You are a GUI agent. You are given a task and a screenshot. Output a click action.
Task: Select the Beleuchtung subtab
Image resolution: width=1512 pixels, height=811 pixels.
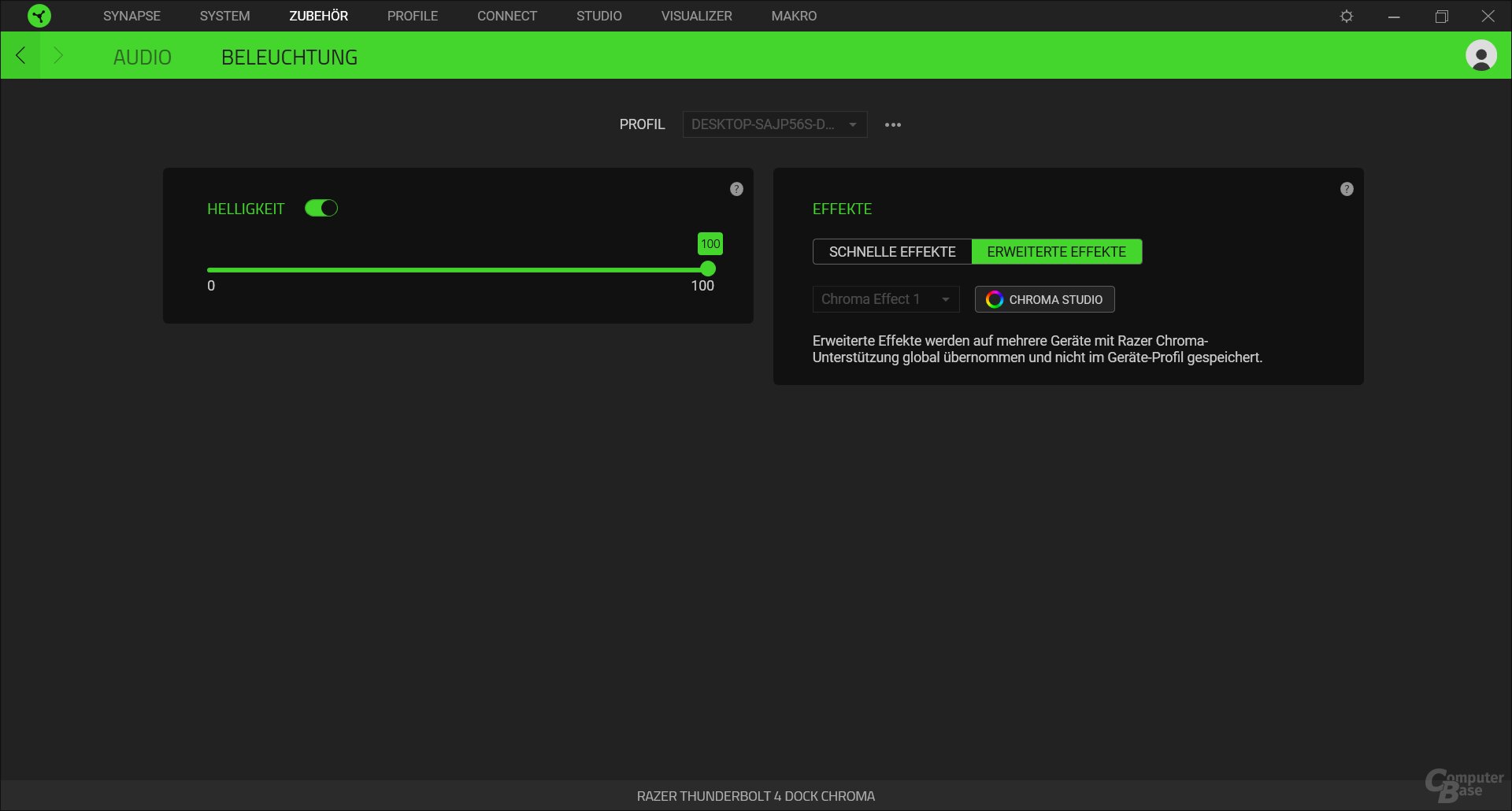point(289,57)
